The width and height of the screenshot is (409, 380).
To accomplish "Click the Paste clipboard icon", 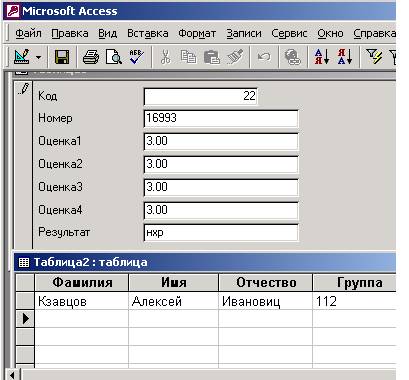I will 211,57.
